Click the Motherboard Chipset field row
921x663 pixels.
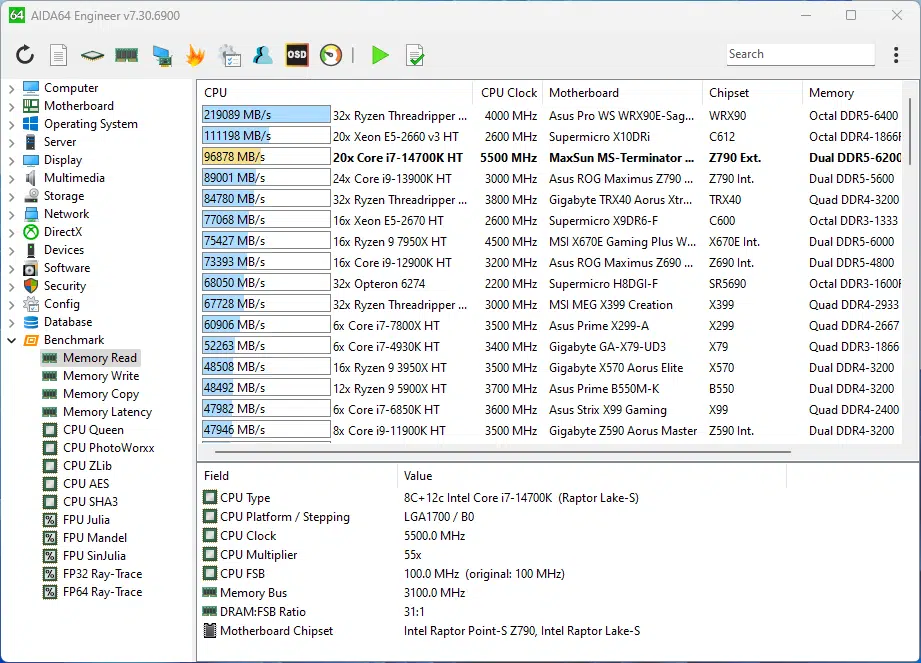tap(493, 631)
